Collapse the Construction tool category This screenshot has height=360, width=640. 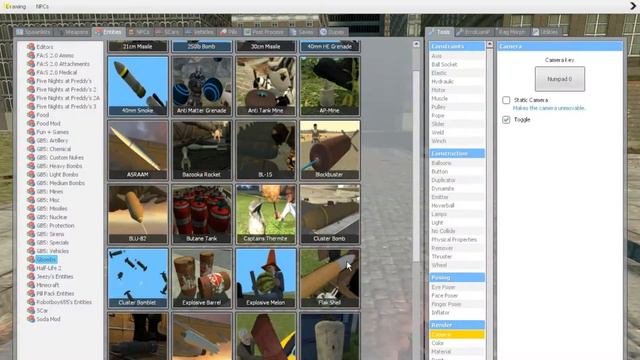(457, 153)
